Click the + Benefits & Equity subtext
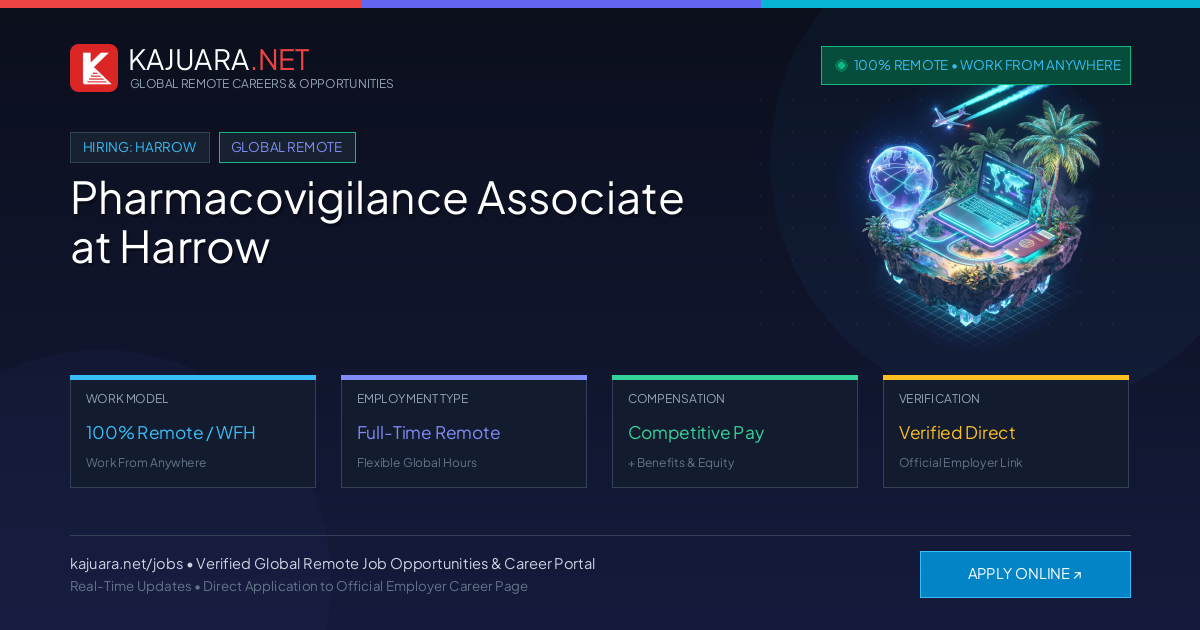The height and width of the screenshot is (630, 1200). [x=681, y=463]
